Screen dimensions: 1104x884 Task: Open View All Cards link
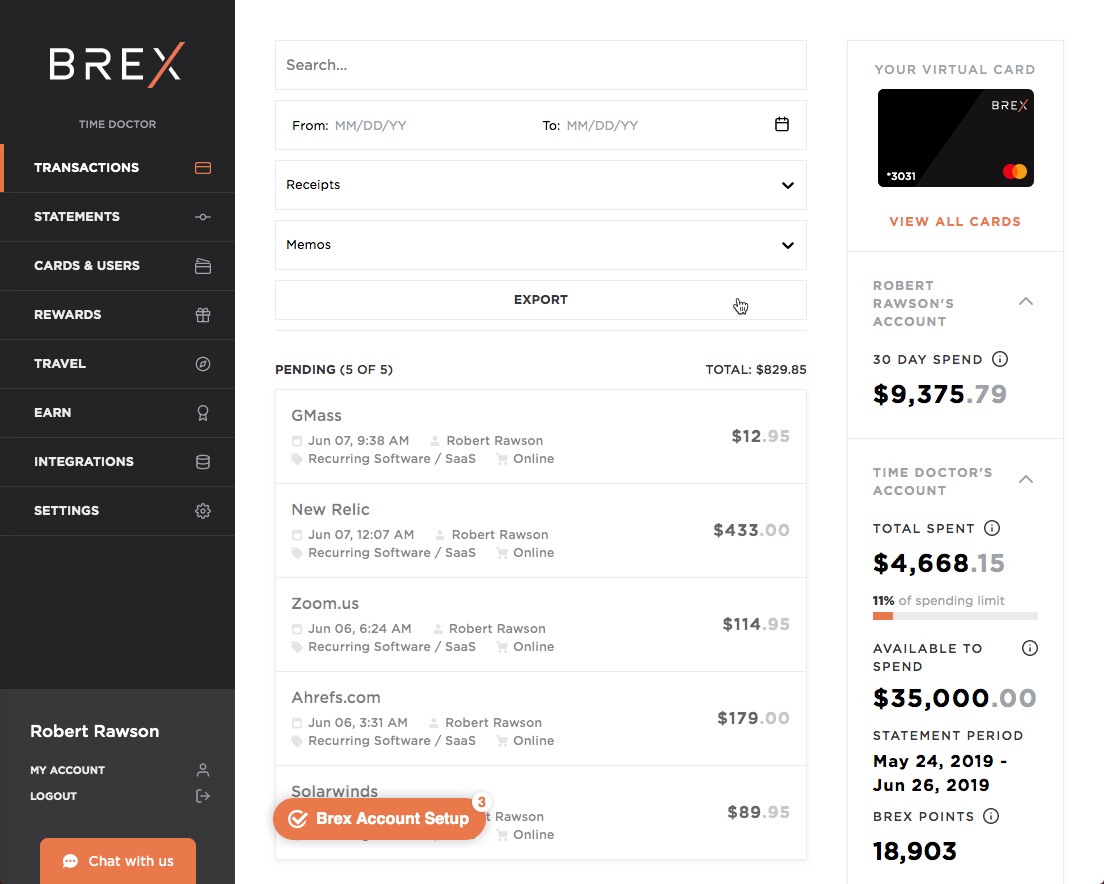pyautogui.click(x=955, y=221)
